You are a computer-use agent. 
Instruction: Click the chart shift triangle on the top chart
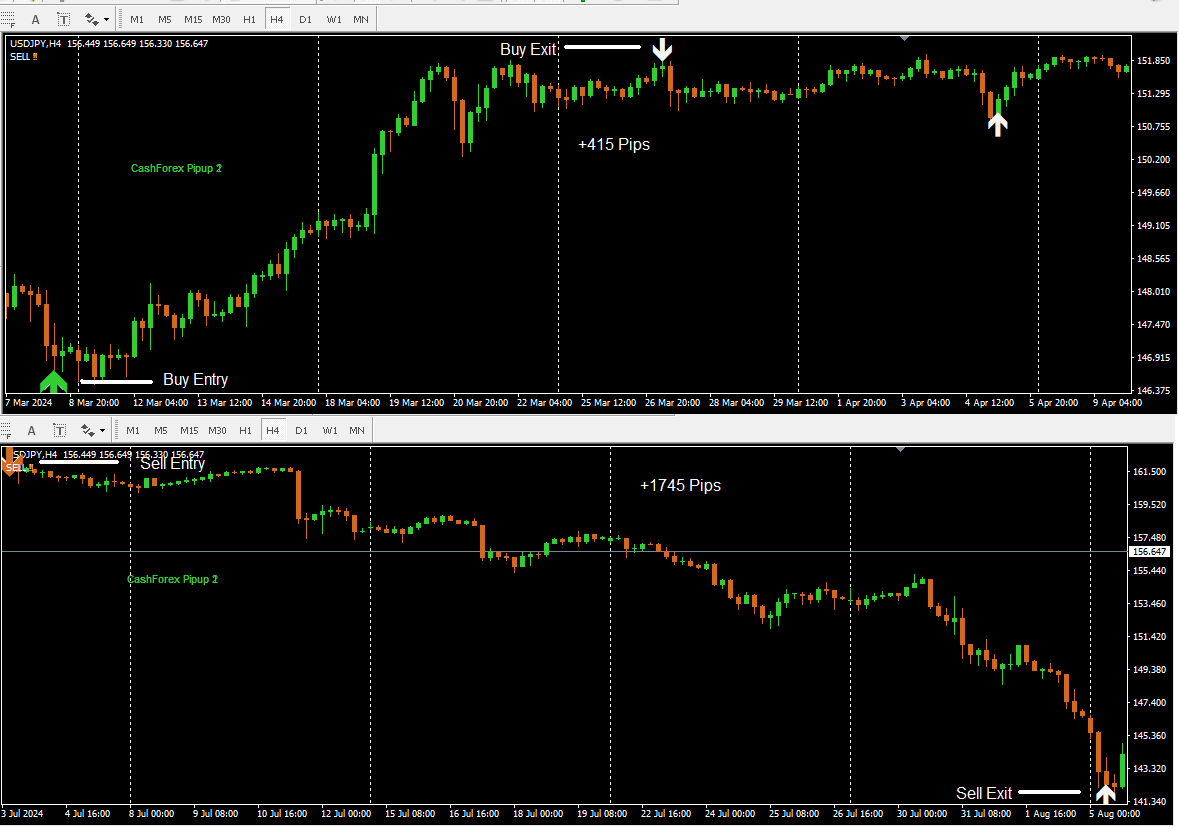tap(904, 39)
